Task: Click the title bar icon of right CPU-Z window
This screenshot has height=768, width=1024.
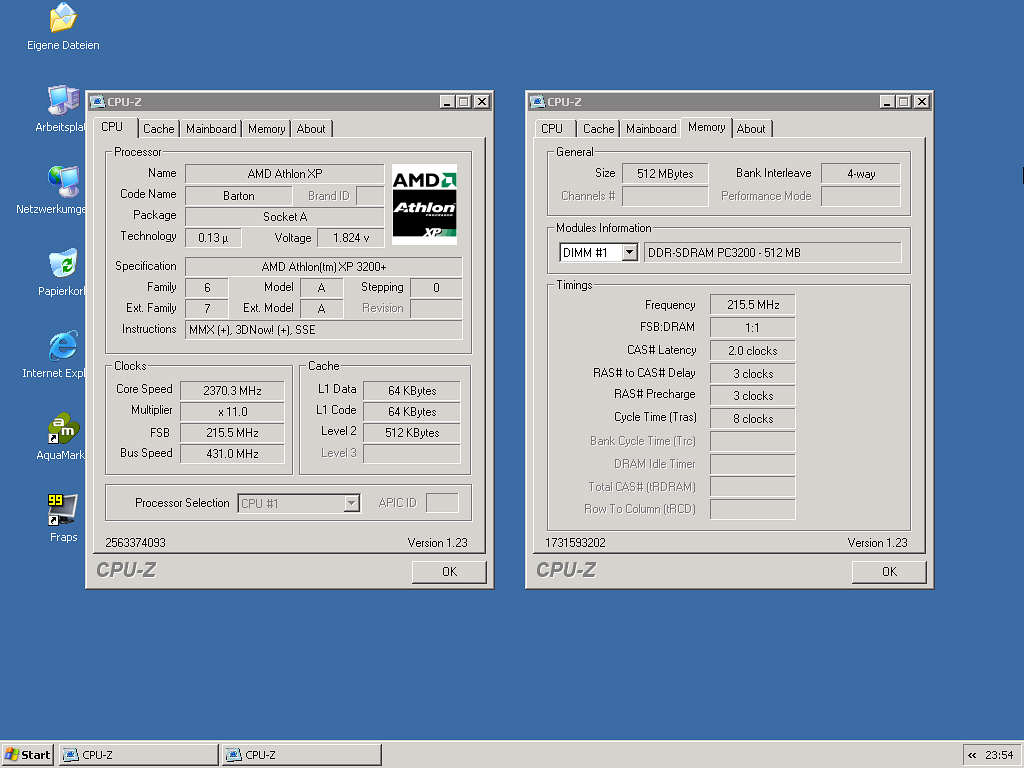Action: point(538,102)
